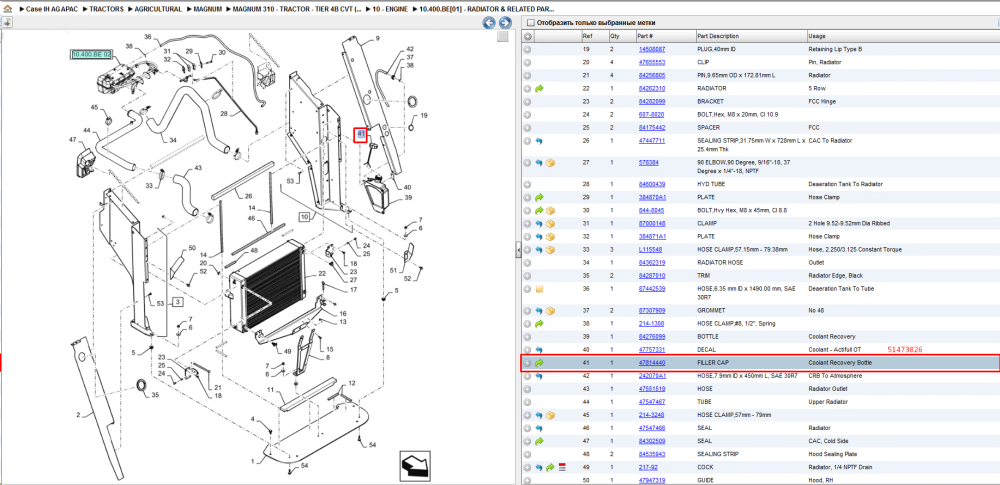This screenshot has width=1000, height=485.
Task: Go to the home page icon
Action: pyautogui.click(x=7, y=10)
